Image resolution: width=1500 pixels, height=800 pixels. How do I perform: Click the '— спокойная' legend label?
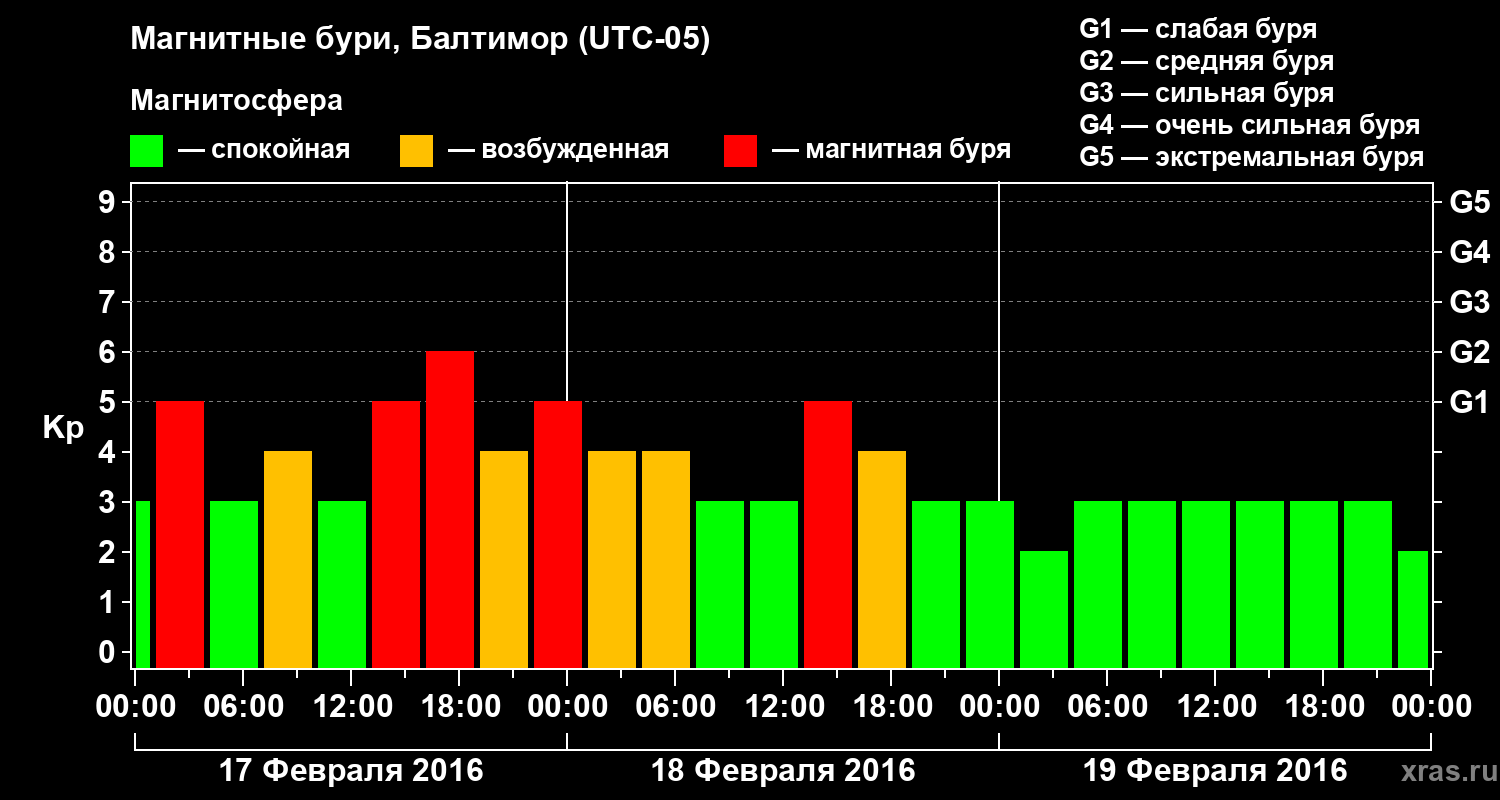(264, 150)
